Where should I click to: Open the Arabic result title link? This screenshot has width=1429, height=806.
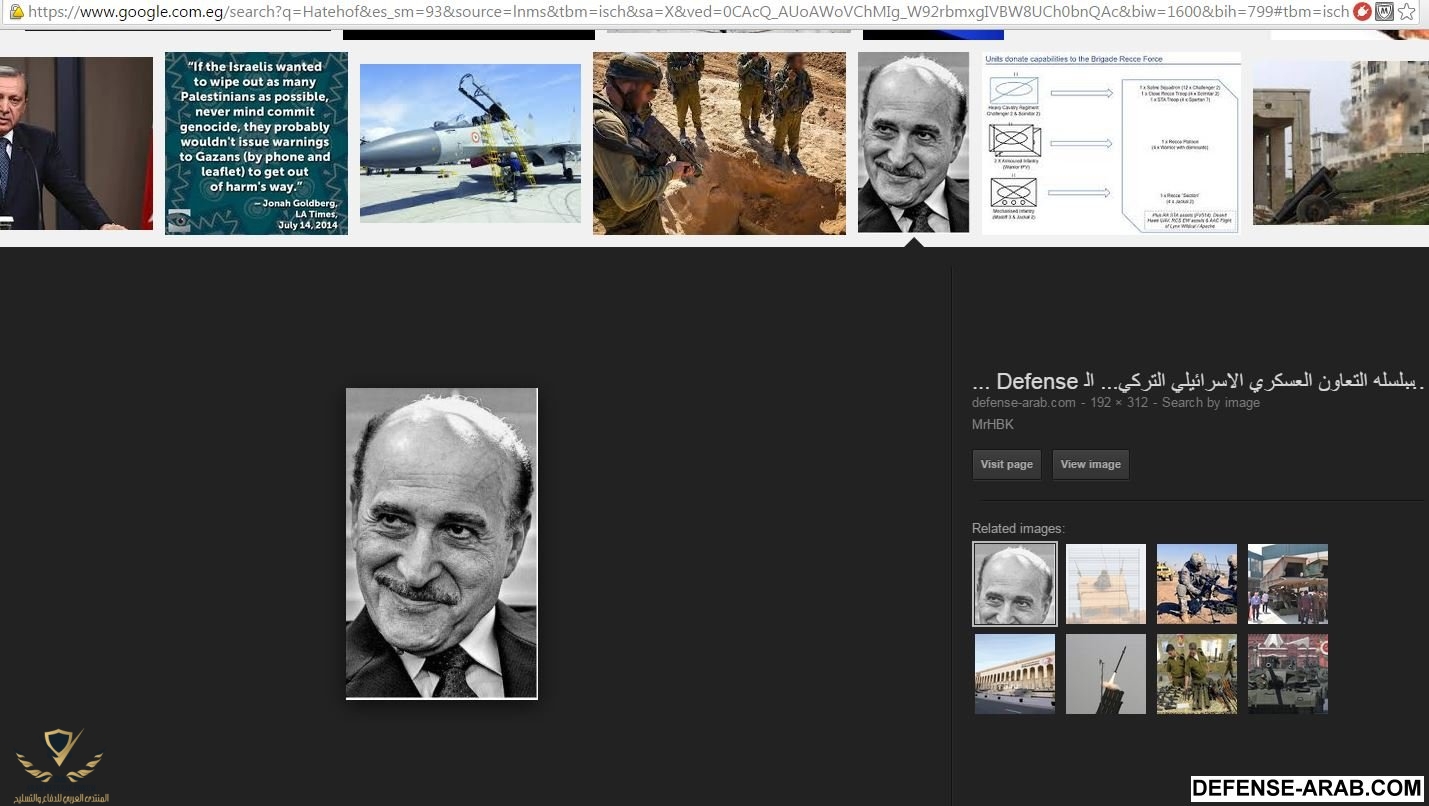pyautogui.click(x=1196, y=381)
